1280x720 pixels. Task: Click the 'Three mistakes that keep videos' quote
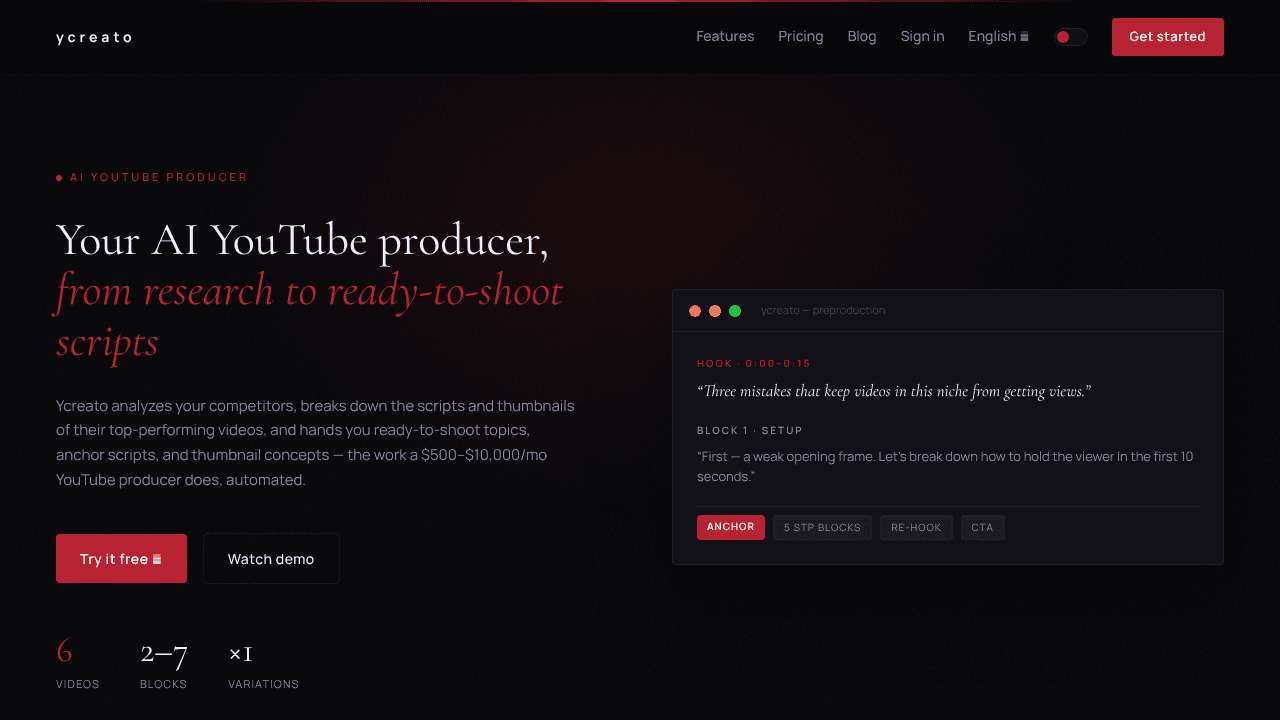tap(894, 391)
